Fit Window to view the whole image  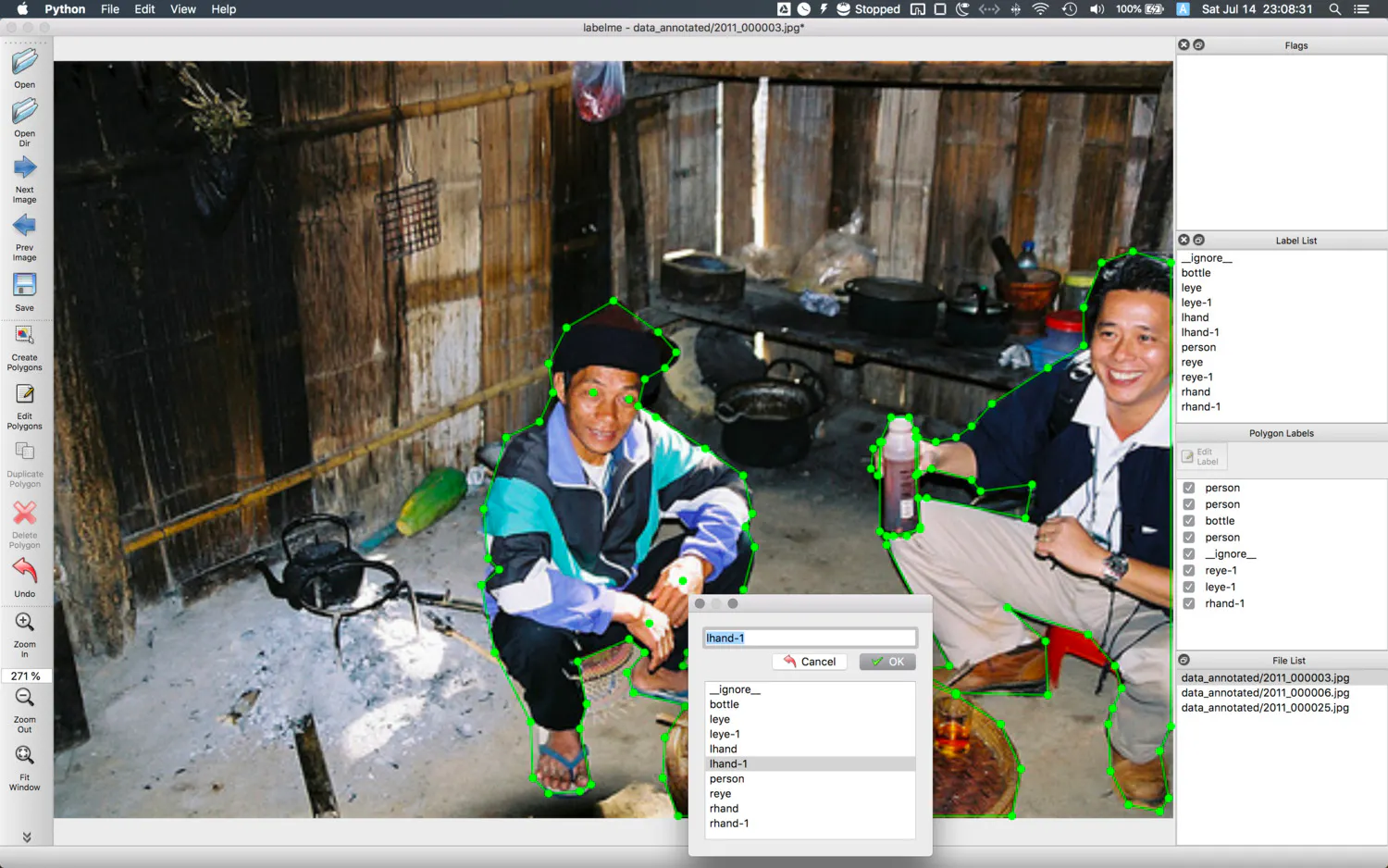25,767
